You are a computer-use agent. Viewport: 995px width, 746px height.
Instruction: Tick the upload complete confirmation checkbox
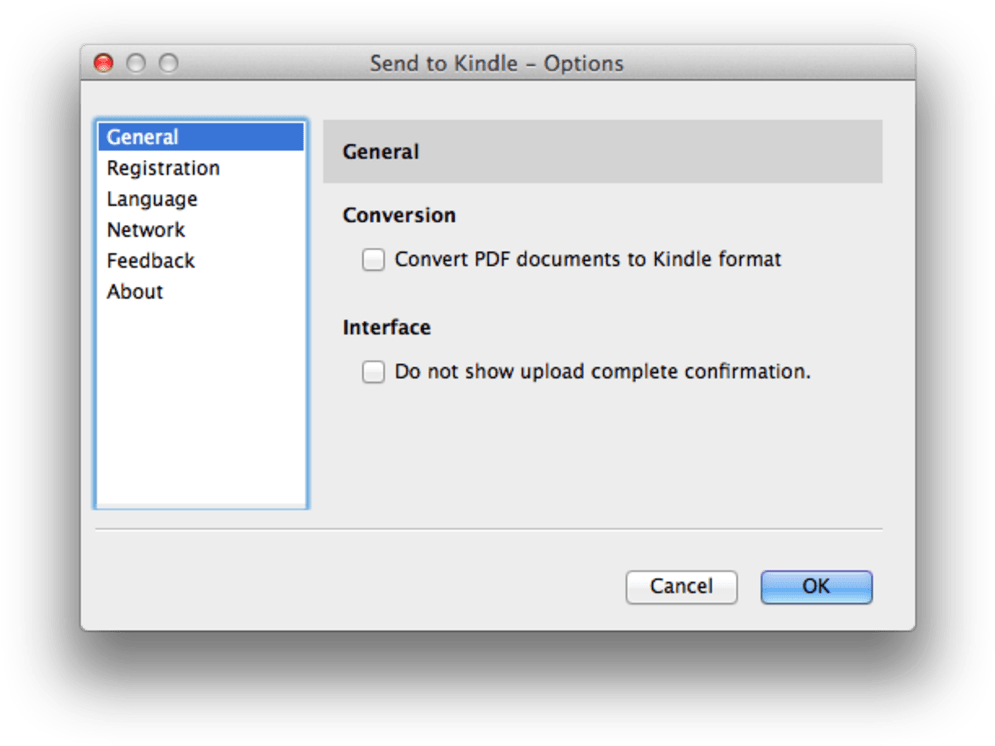373,372
